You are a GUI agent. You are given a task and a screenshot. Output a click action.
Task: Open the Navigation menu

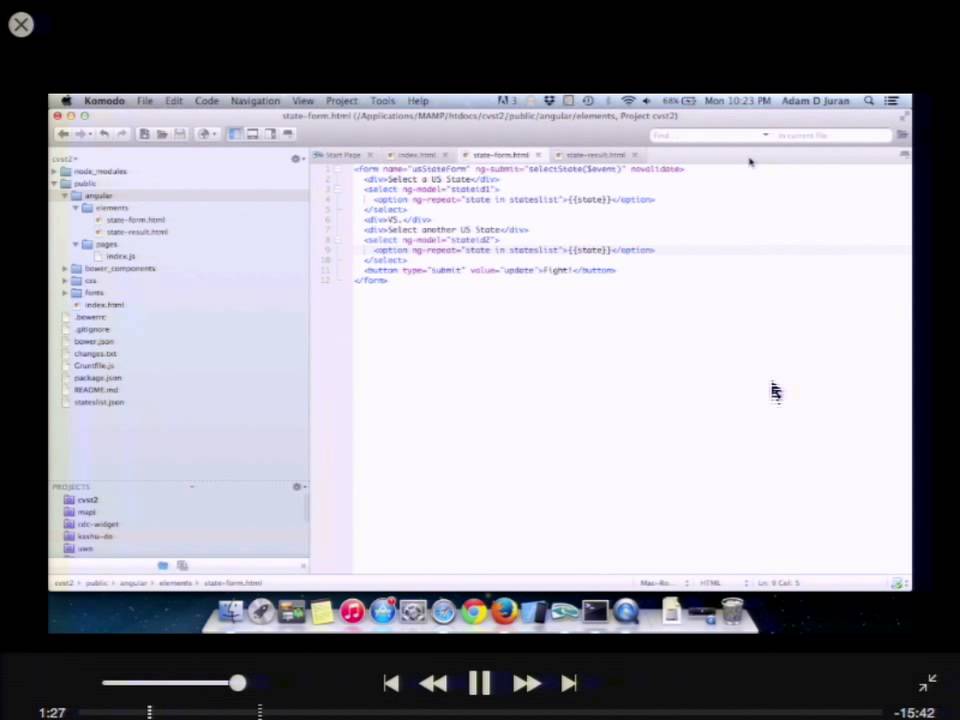[255, 101]
